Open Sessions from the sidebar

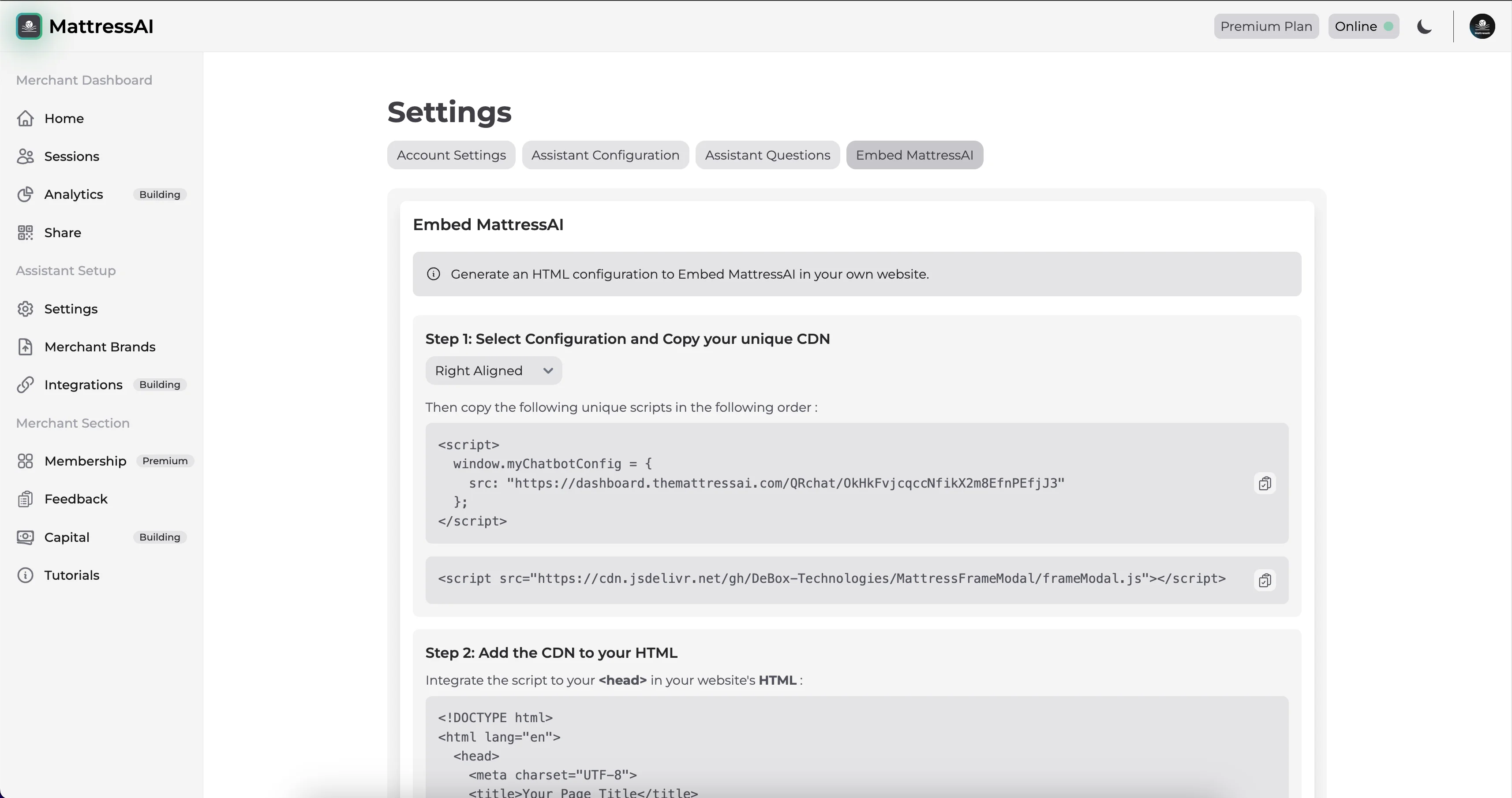(71, 157)
